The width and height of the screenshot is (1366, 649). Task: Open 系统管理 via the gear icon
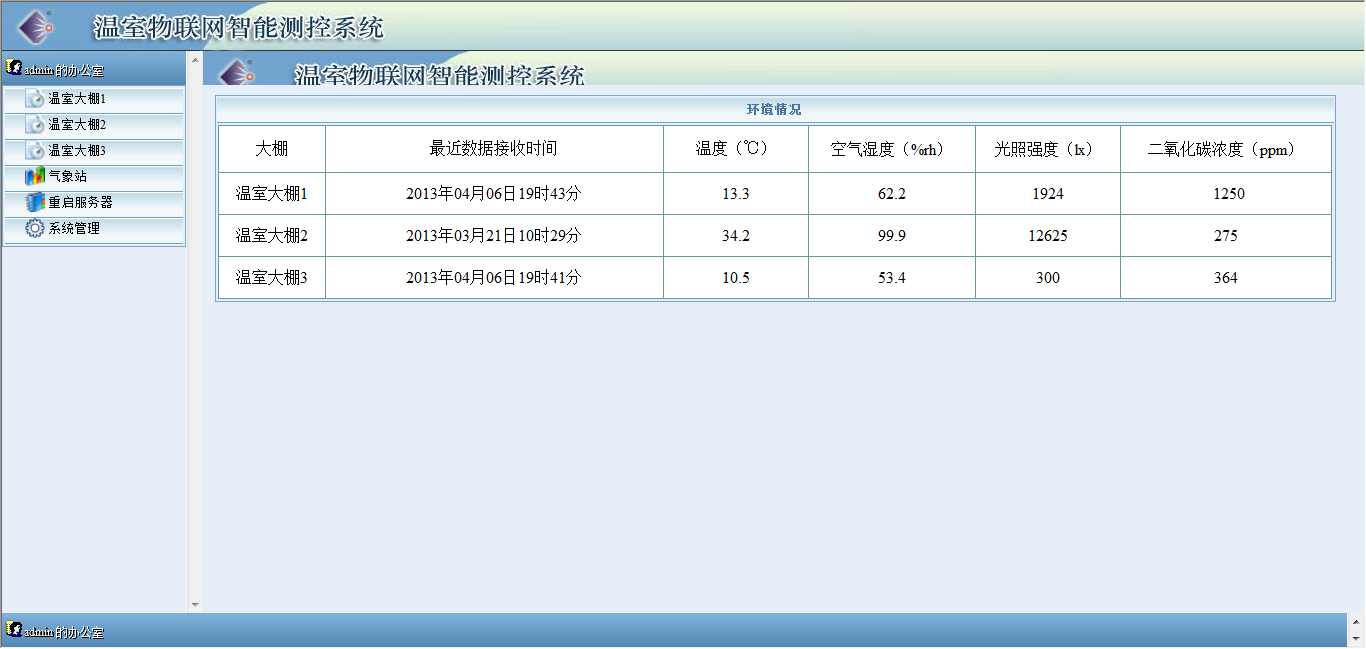coord(35,228)
